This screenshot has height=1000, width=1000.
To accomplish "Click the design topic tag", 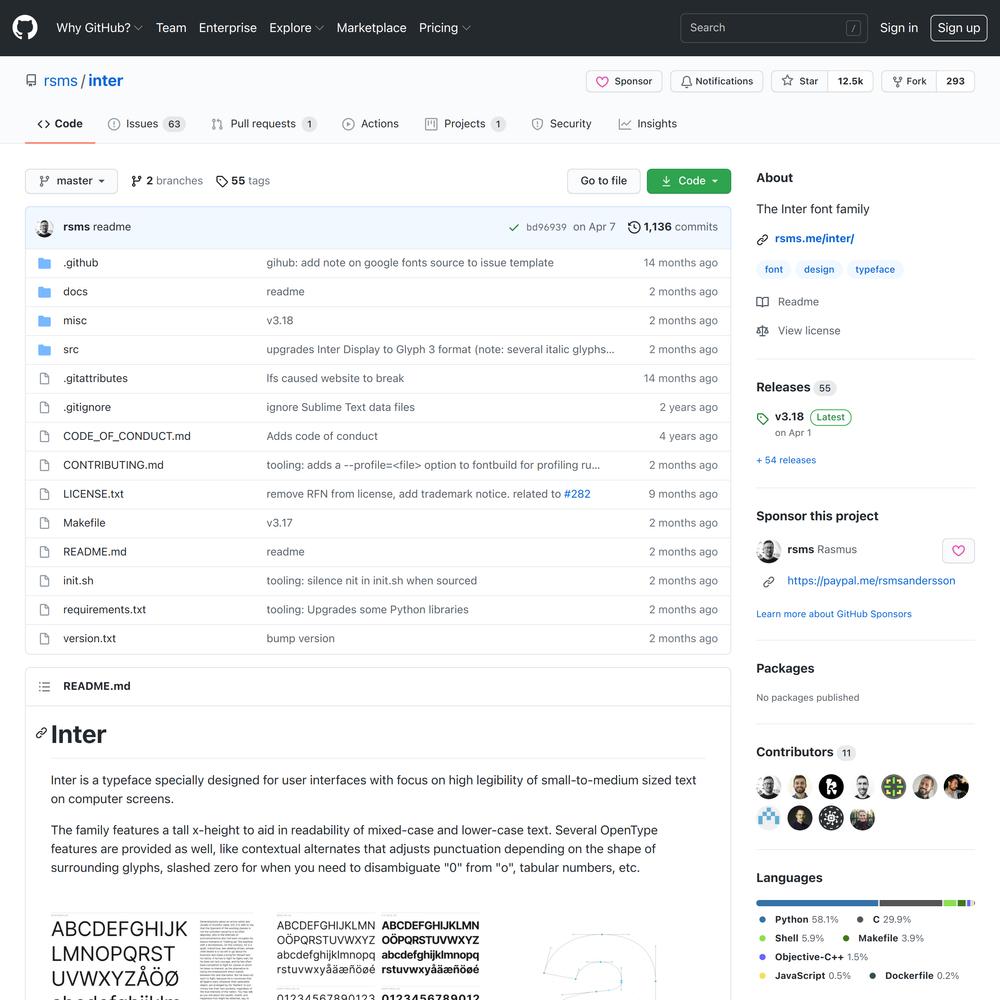I will [x=819, y=270].
